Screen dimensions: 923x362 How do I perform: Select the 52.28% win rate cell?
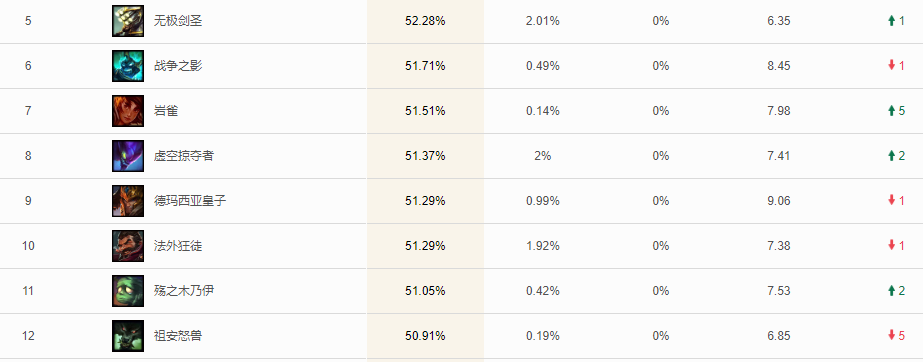(x=425, y=21)
